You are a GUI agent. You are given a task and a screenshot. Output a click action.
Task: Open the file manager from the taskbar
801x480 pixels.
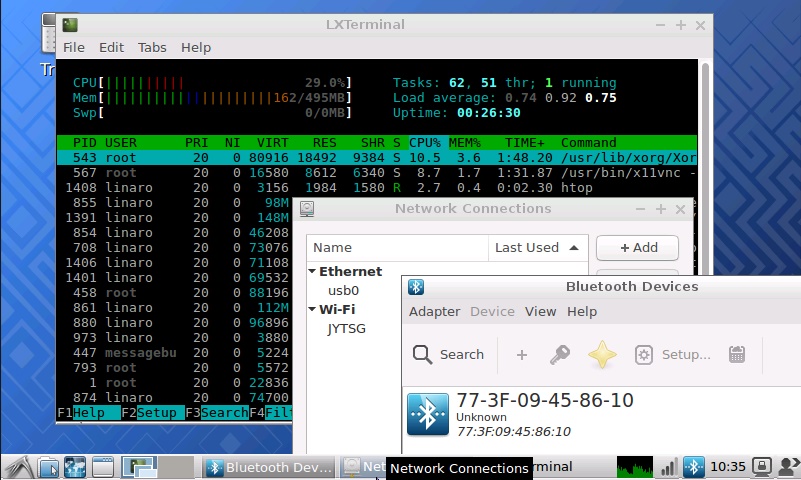coord(48,466)
